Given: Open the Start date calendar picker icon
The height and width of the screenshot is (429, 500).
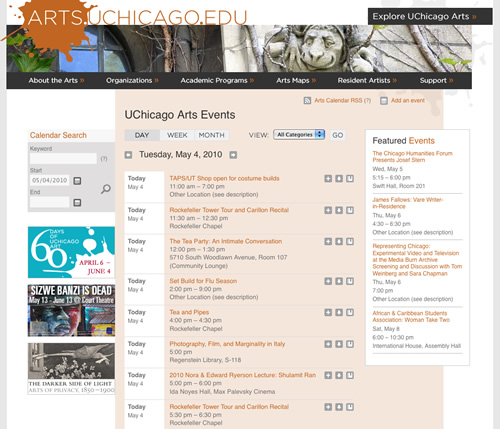Looking at the screenshot, I should (x=77, y=181).
